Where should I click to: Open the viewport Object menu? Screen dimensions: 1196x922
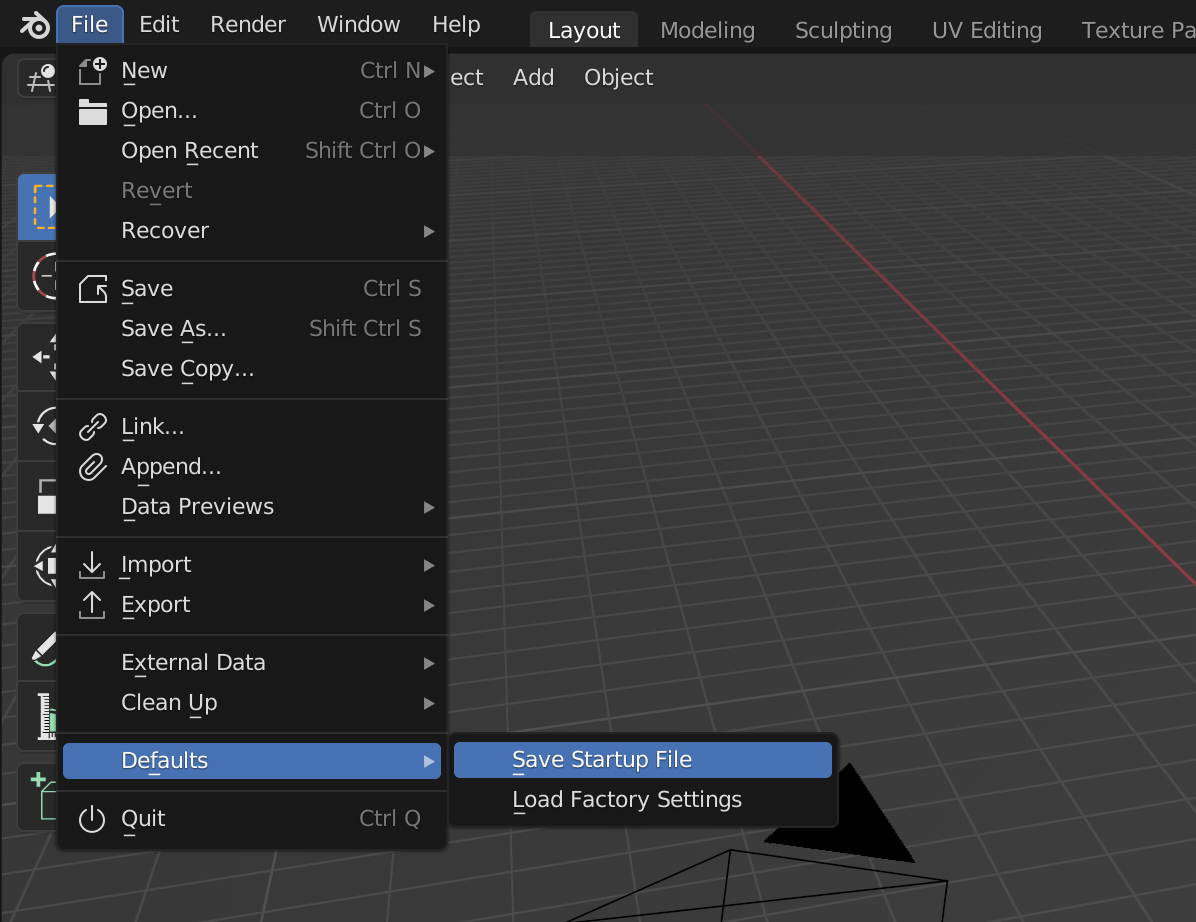pyautogui.click(x=619, y=78)
